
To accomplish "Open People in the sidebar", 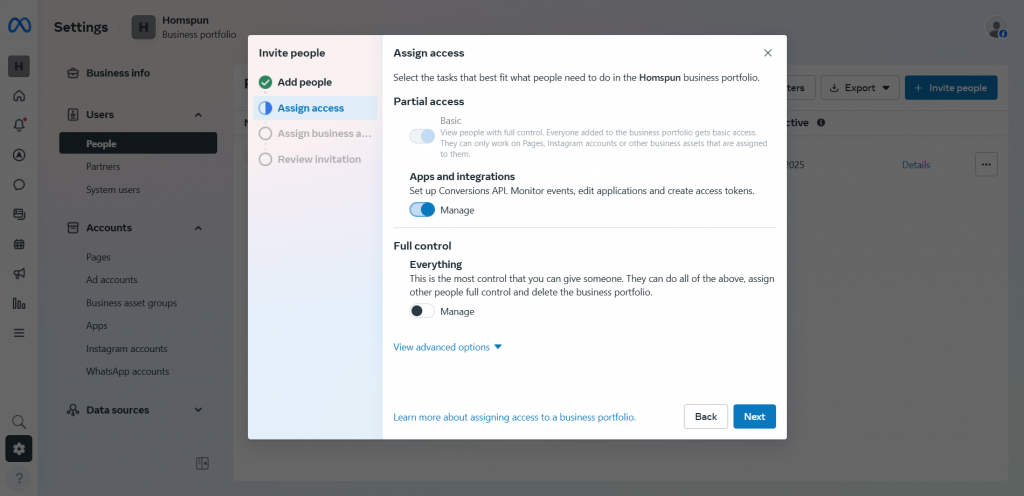I will 138,144.
